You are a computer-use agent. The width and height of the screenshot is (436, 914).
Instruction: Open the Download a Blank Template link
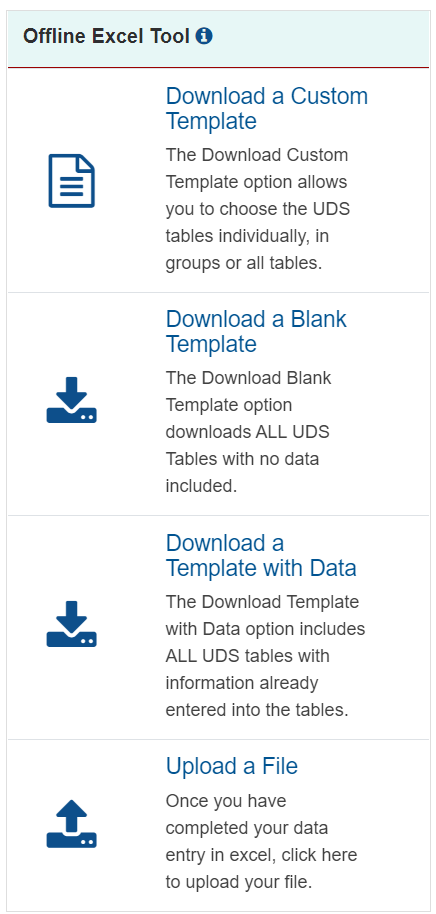[x=256, y=331]
